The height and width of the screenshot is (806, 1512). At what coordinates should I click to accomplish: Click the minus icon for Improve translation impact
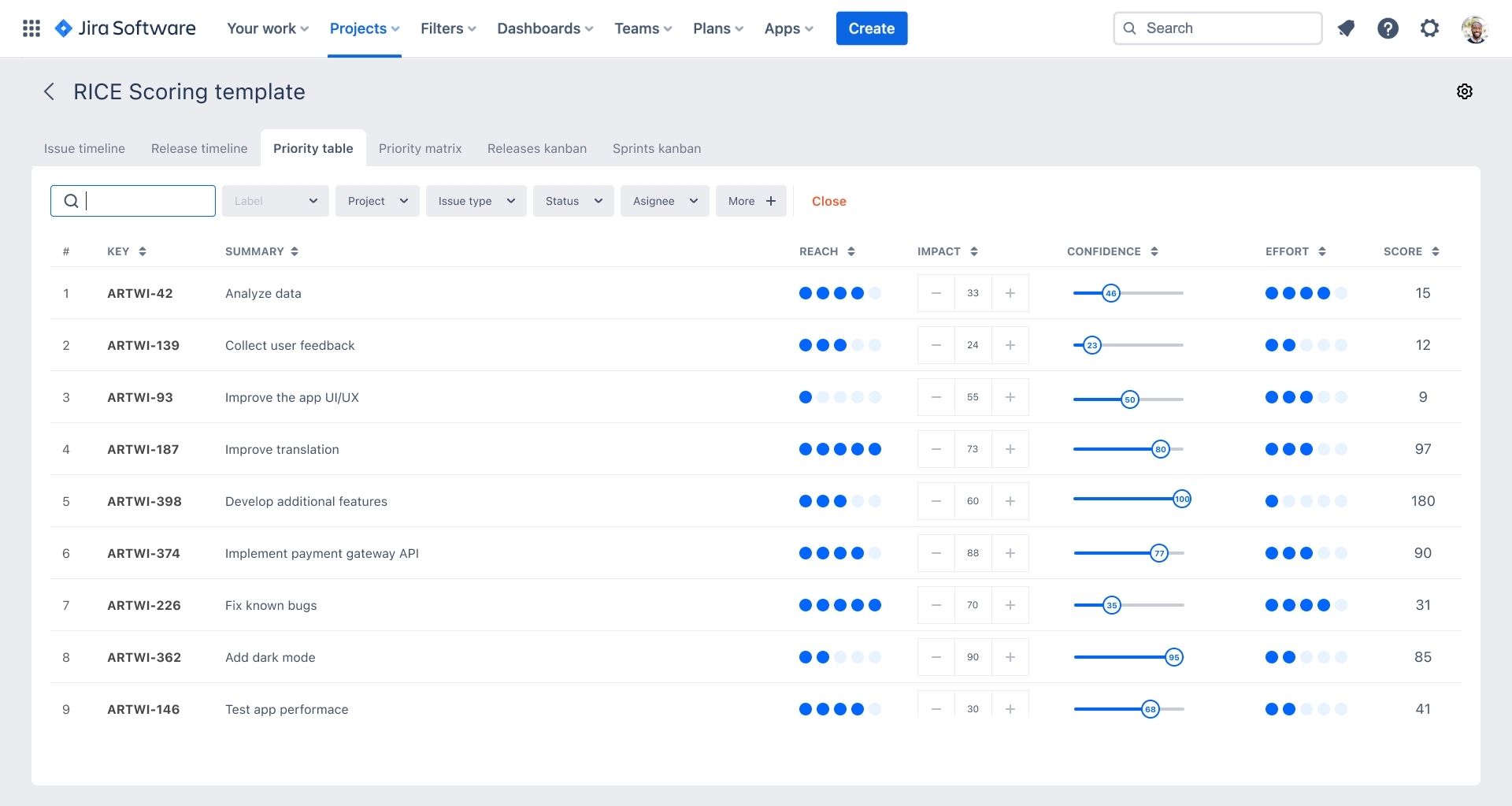pos(936,449)
